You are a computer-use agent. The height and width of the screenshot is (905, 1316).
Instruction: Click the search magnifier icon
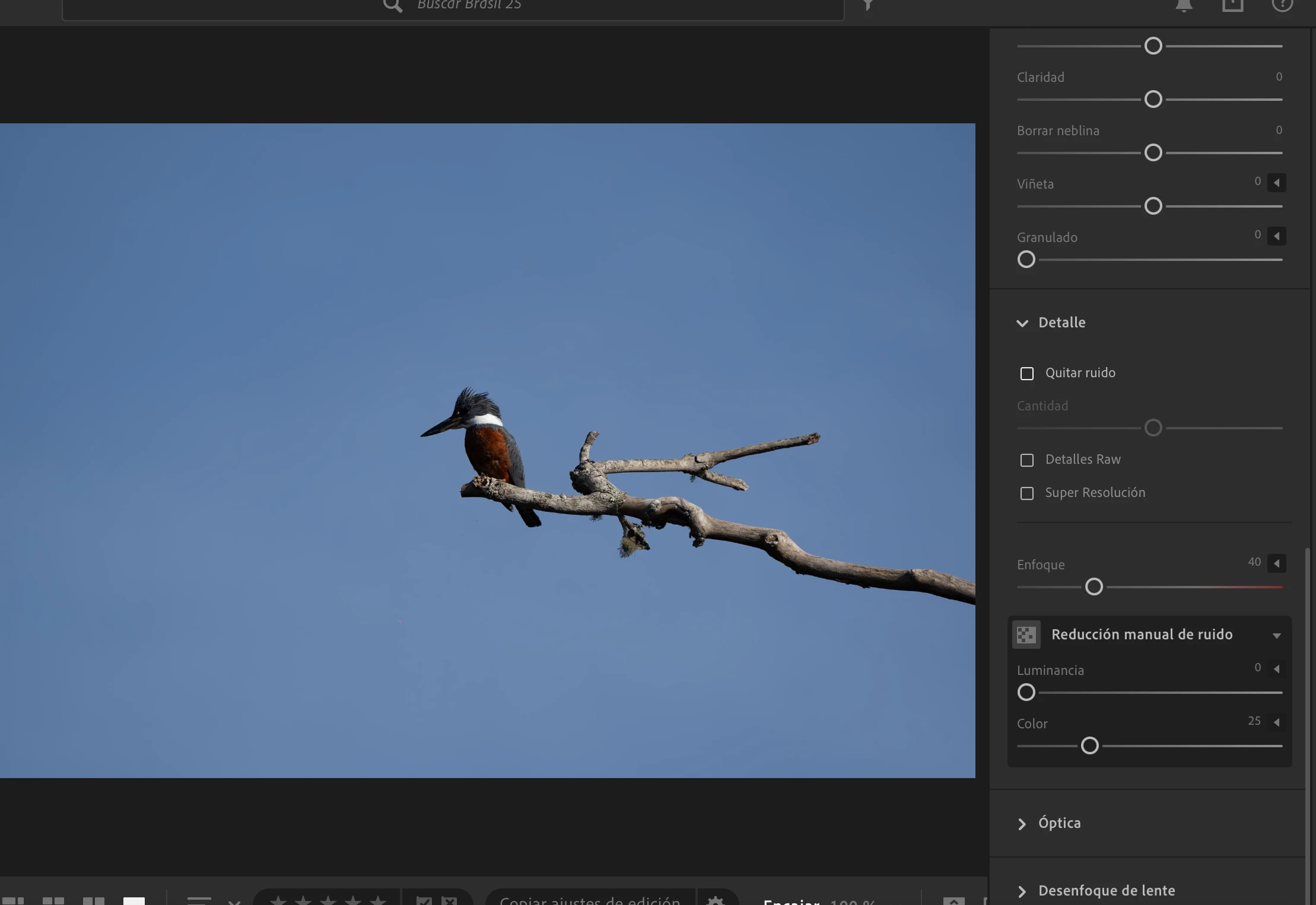point(393,5)
